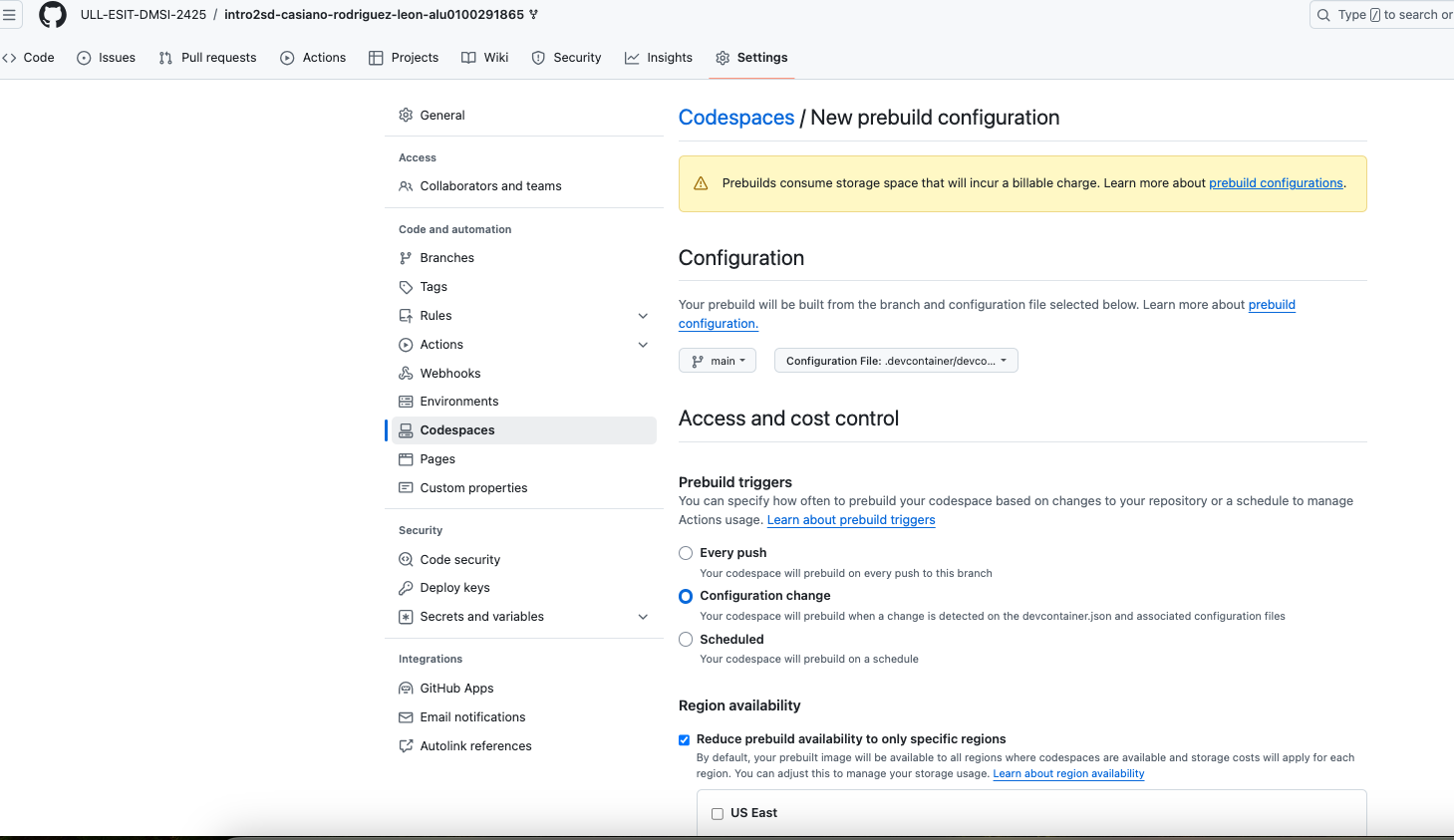Open the intro2sd-casiano-rodriguez-leon repository link
Image resolution: width=1454 pixels, height=840 pixels.
(374, 15)
